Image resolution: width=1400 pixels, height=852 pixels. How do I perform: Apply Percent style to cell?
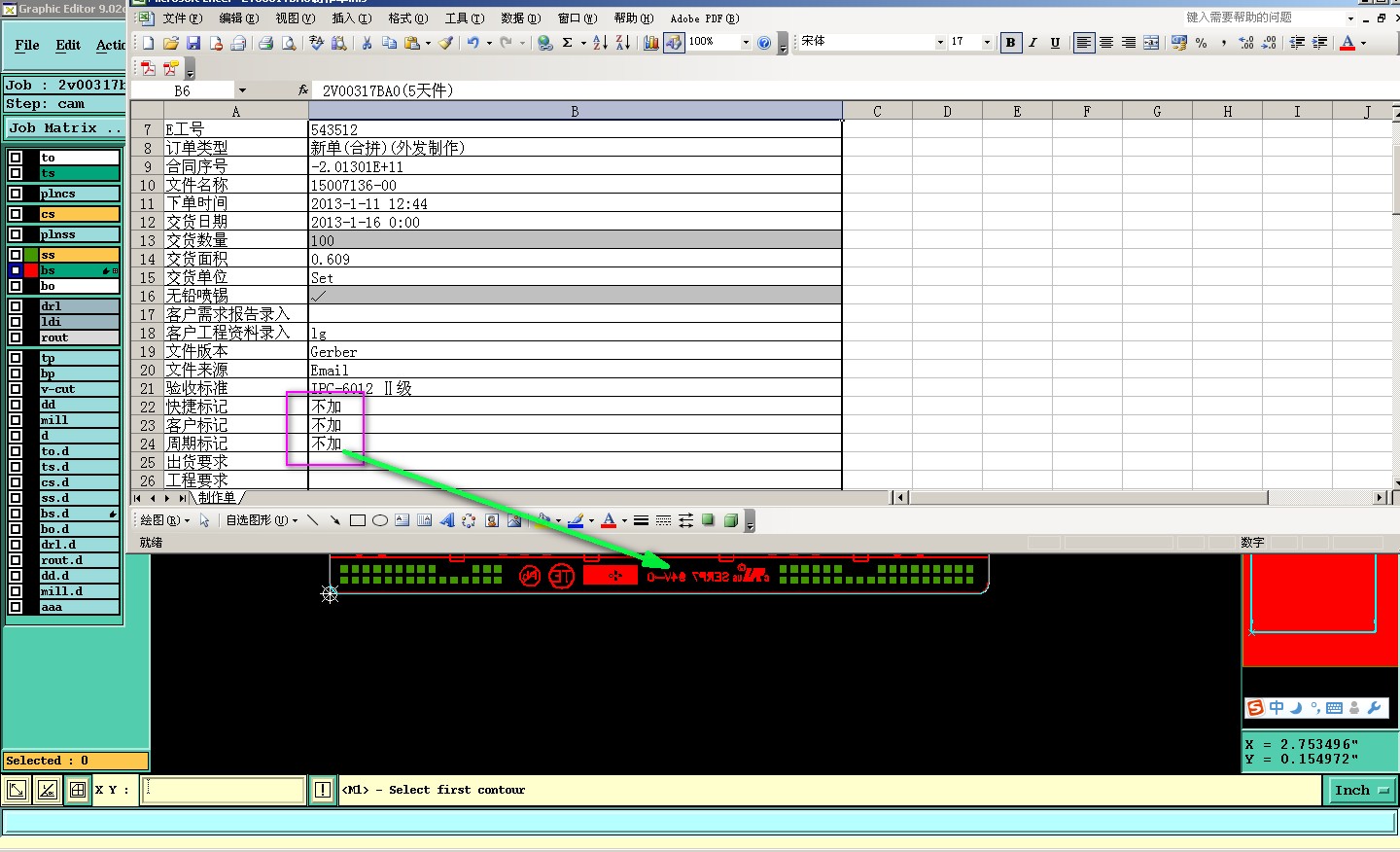[x=1202, y=43]
